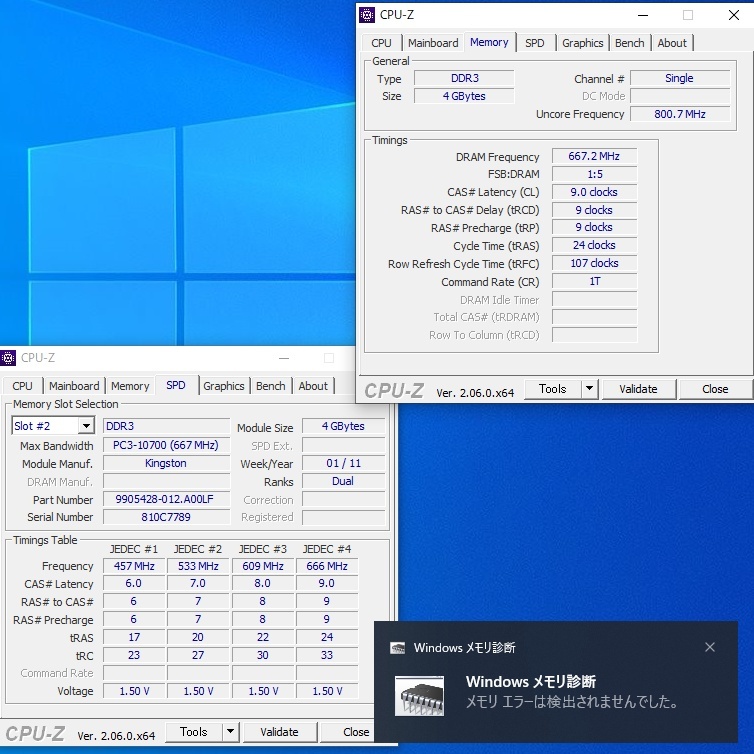The height and width of the screenshot is (754, 754).
Task: Close the CPU-Z SPD window from title bar
Action: point(373,358)
